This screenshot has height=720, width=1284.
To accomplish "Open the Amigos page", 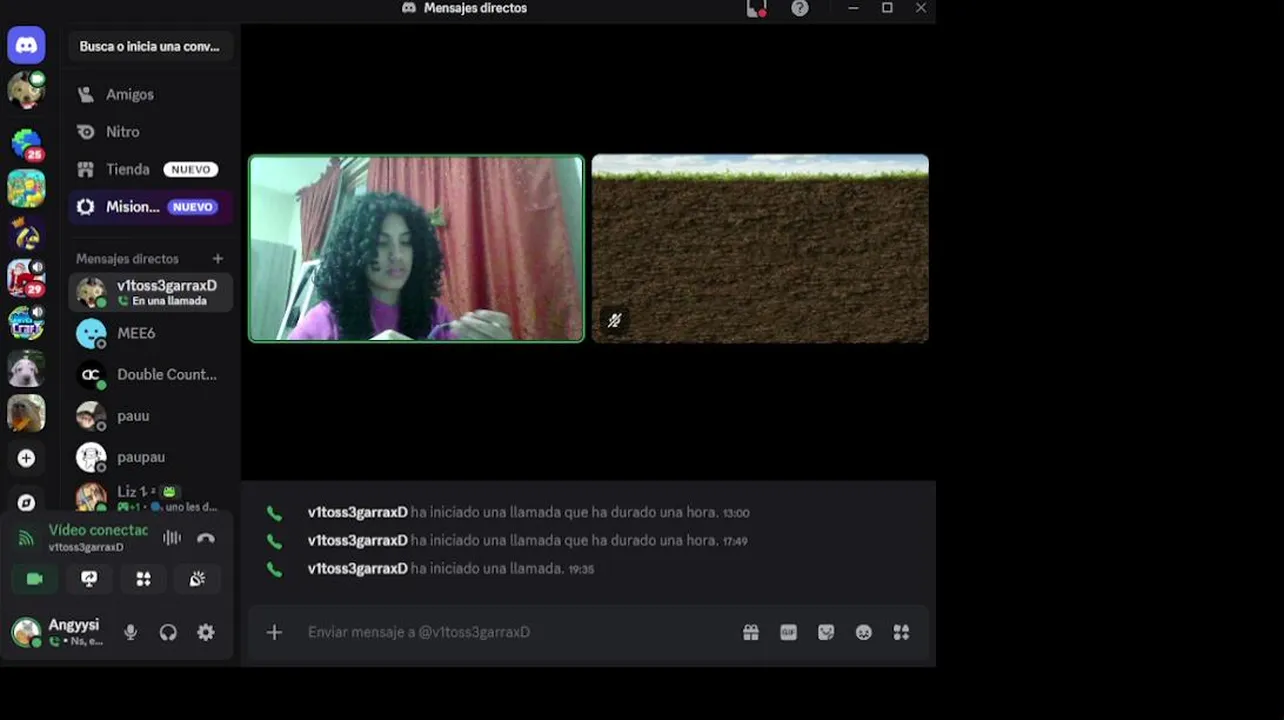I will click(150, 94).
